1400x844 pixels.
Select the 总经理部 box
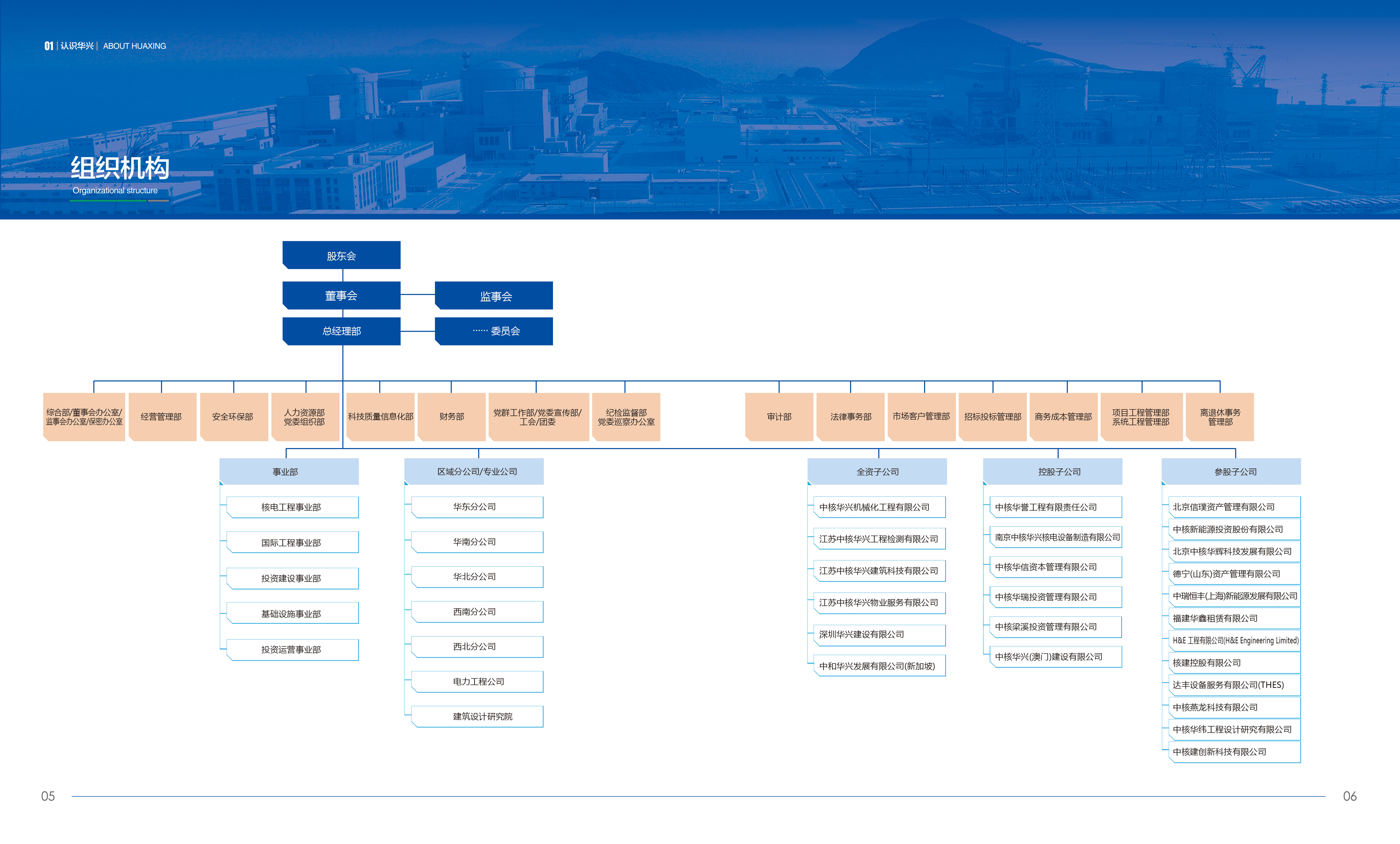pos(341,331)
